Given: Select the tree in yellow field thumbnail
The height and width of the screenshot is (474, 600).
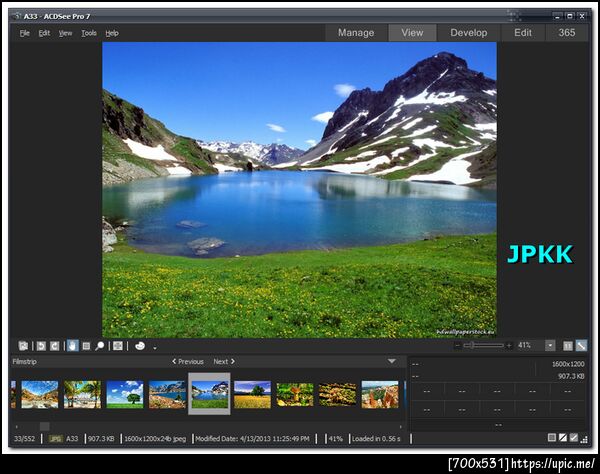Looking at the screenshot, I should point(252,394).
